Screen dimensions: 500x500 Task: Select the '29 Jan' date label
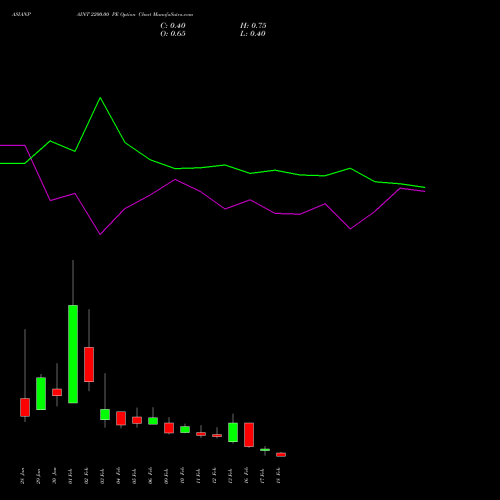click(x=39, y=476)
